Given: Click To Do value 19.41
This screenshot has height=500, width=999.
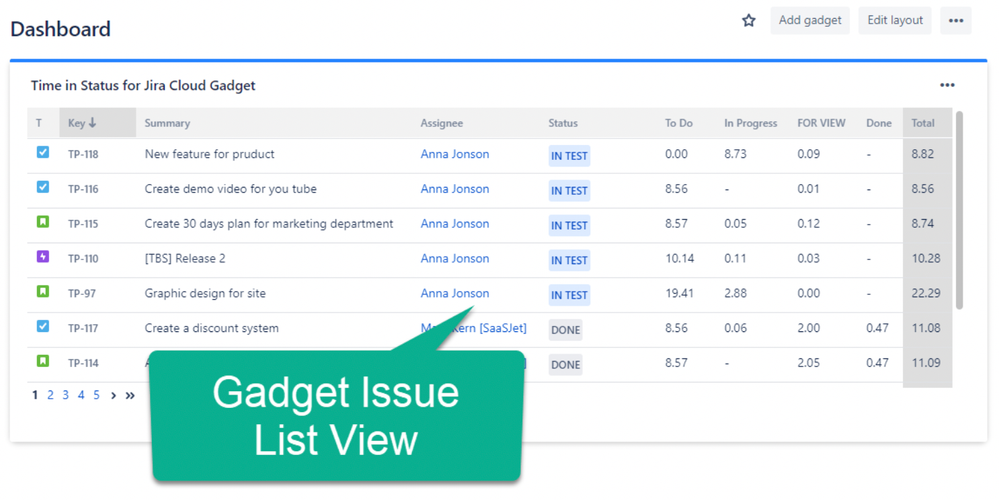Looking at the screenshot, I should pos(679,294).
